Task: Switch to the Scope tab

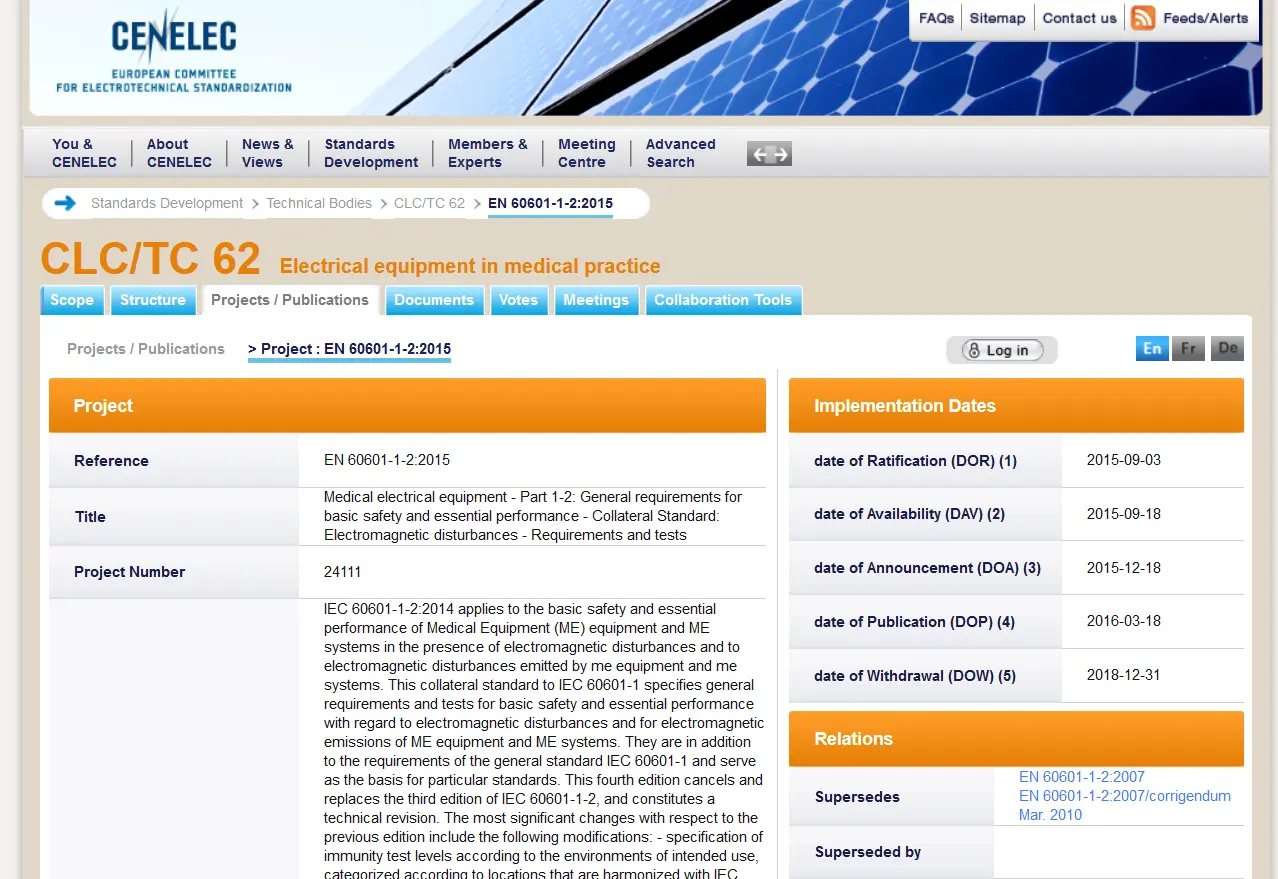Action: pos(72,300)
